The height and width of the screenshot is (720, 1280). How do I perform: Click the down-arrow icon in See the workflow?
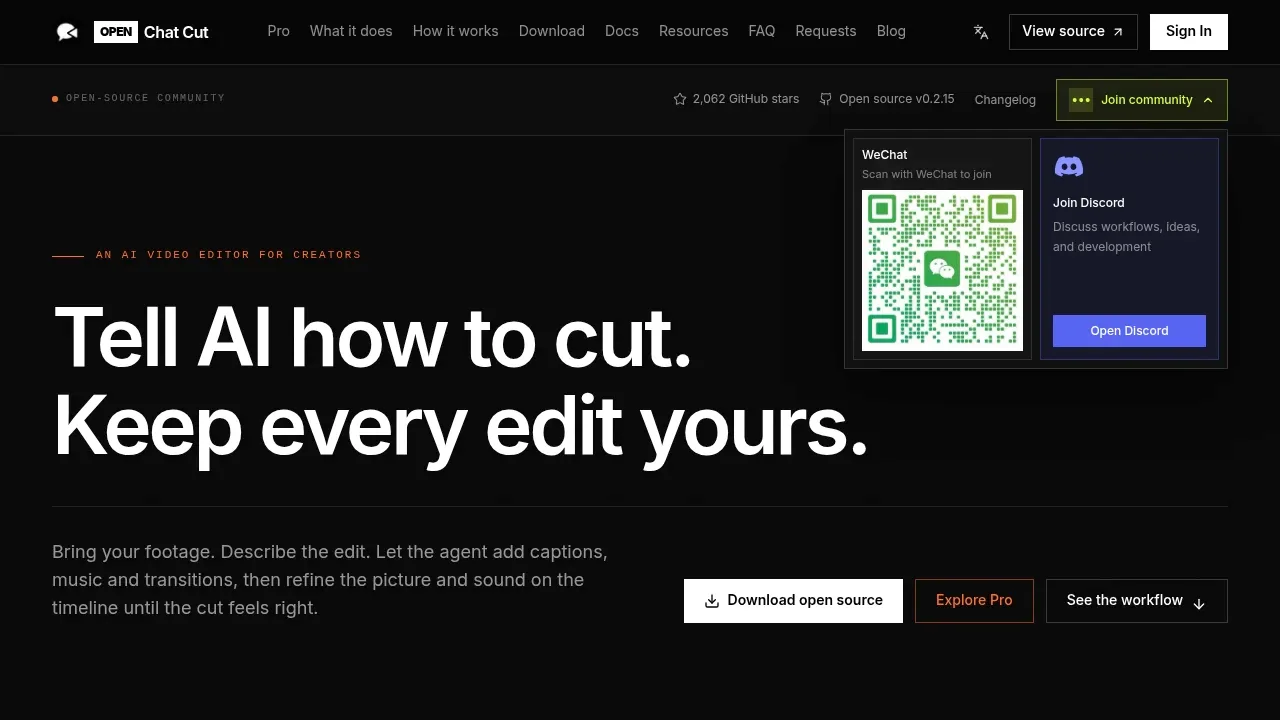click(x=1199, y=602)
